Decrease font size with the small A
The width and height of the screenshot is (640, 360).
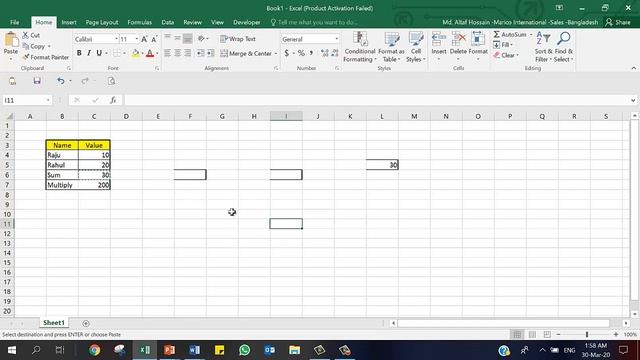tap(154, 39)
